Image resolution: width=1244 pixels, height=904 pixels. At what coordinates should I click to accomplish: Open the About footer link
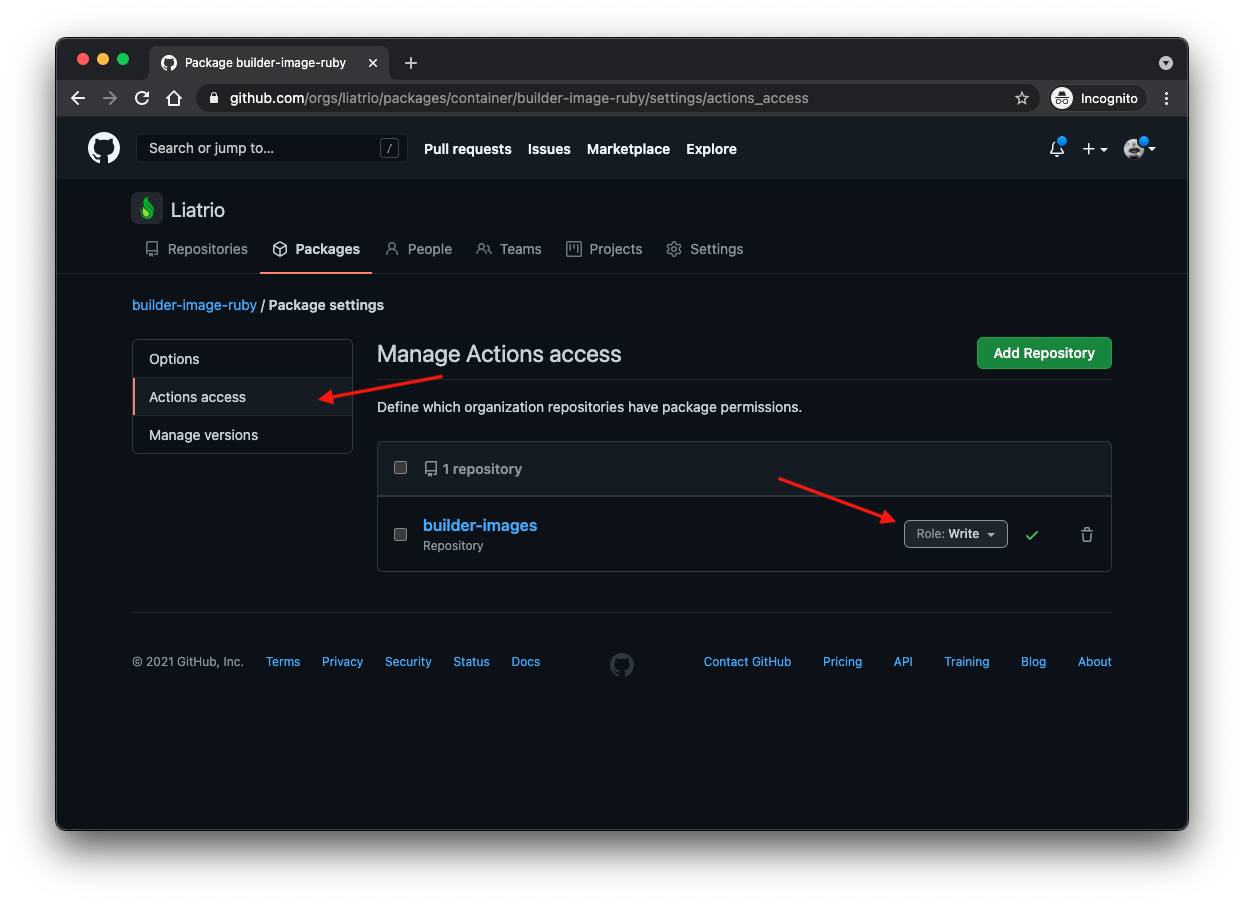pyautogui.click(x=1095, y=662)
